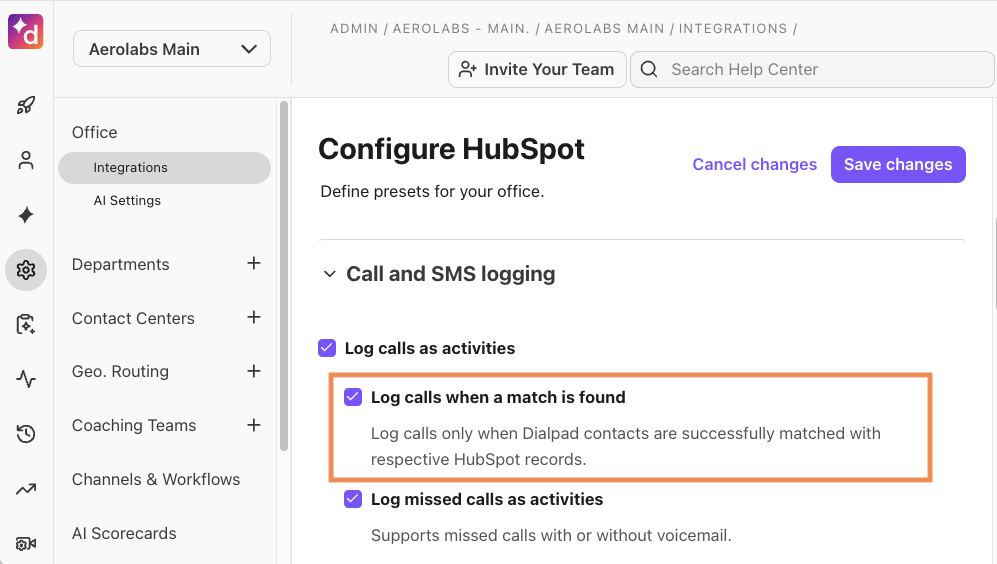The width and height of the screenshot is (997, 564).
Task: Select the settings gear icon in sidebar
Action: point(26,270)
